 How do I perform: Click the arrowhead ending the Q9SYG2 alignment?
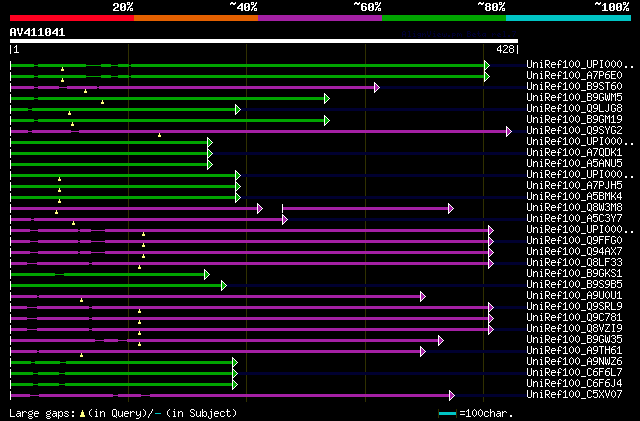509,131
